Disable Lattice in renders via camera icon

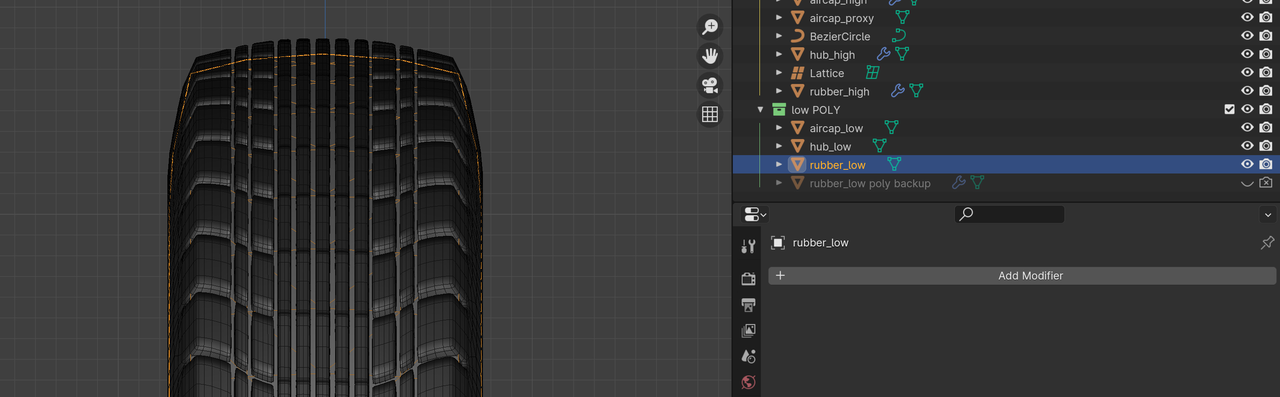[1266, 73]
